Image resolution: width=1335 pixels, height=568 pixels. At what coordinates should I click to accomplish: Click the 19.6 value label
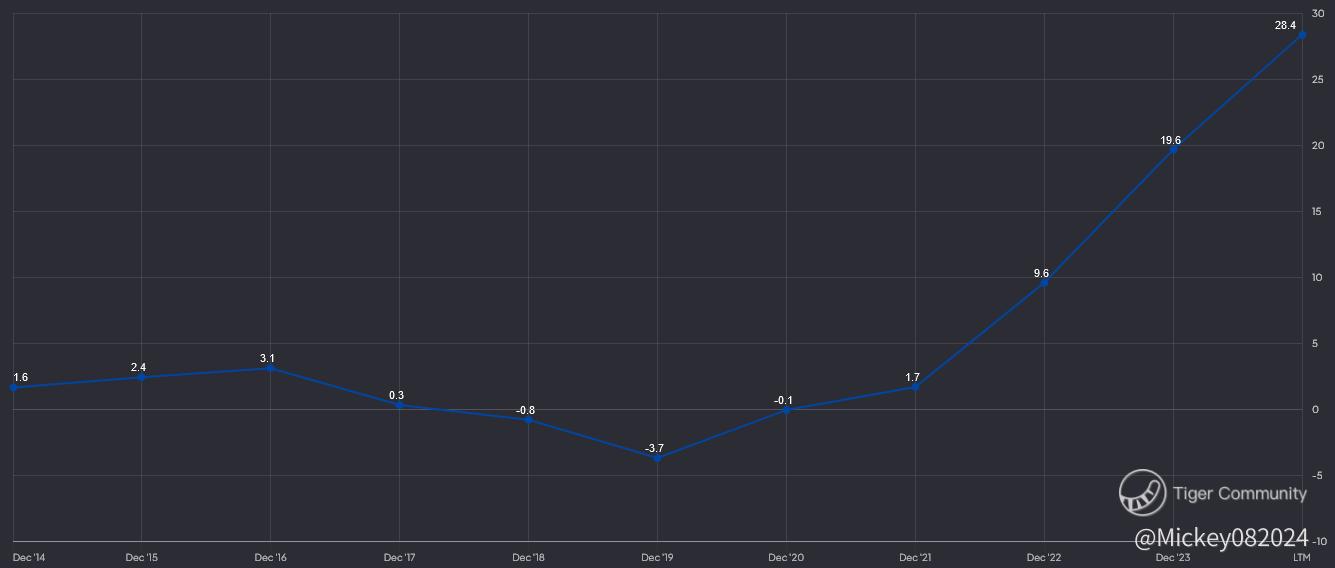pyautogui.click(x=1171, y=141)
